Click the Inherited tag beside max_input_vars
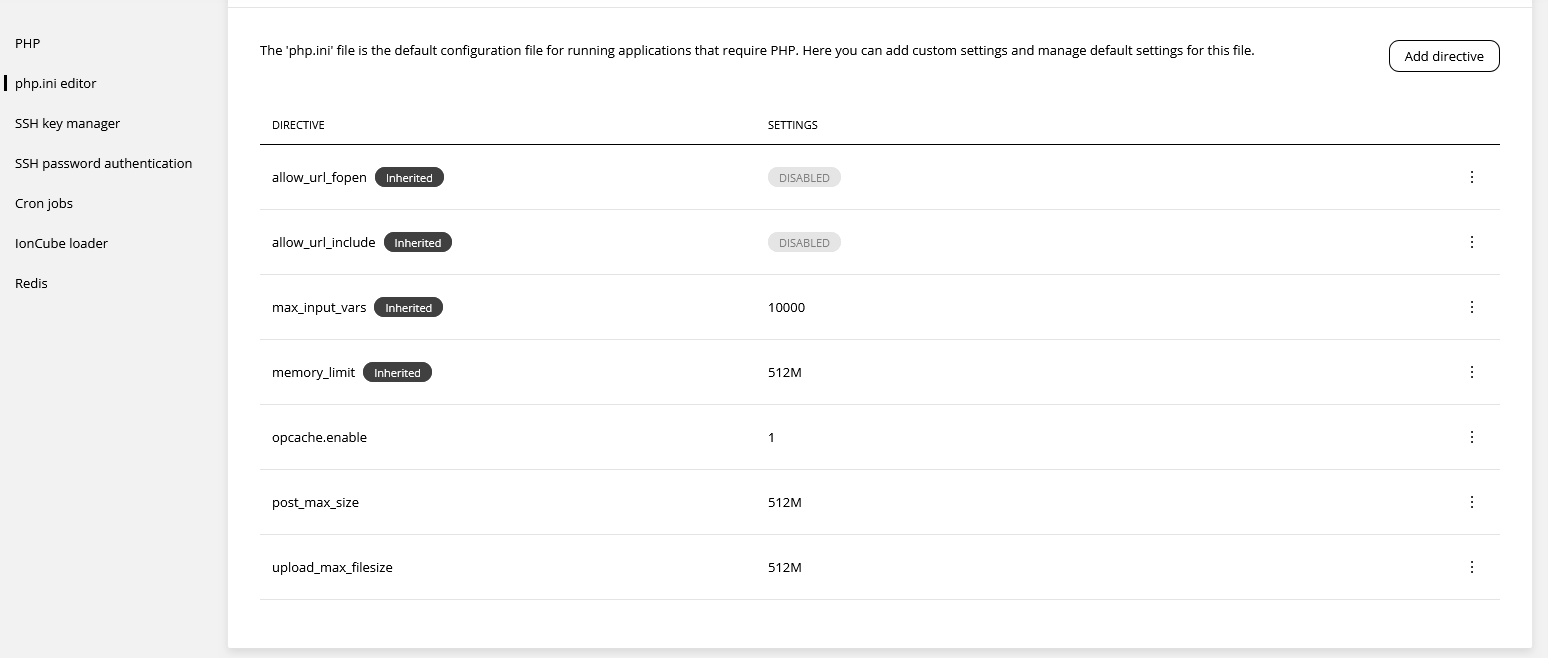Image resolution: width=1548 pixels, height=658 pixels. click(408, 307)
